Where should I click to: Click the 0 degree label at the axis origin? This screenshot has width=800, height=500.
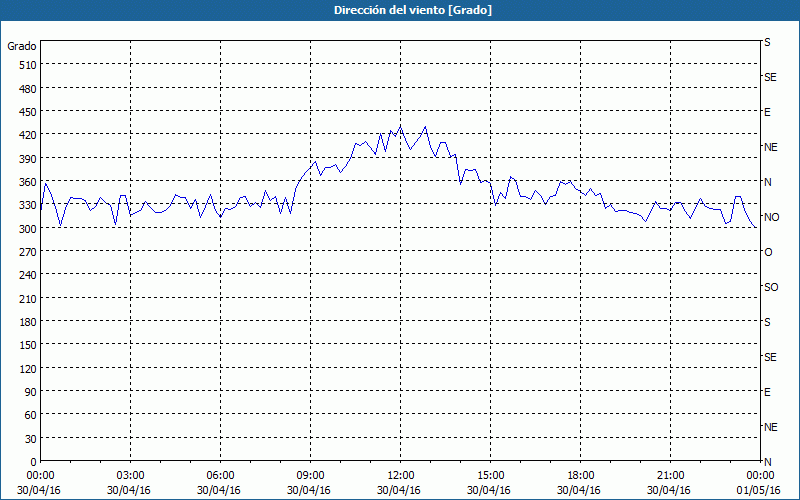(x=34, y=462)
